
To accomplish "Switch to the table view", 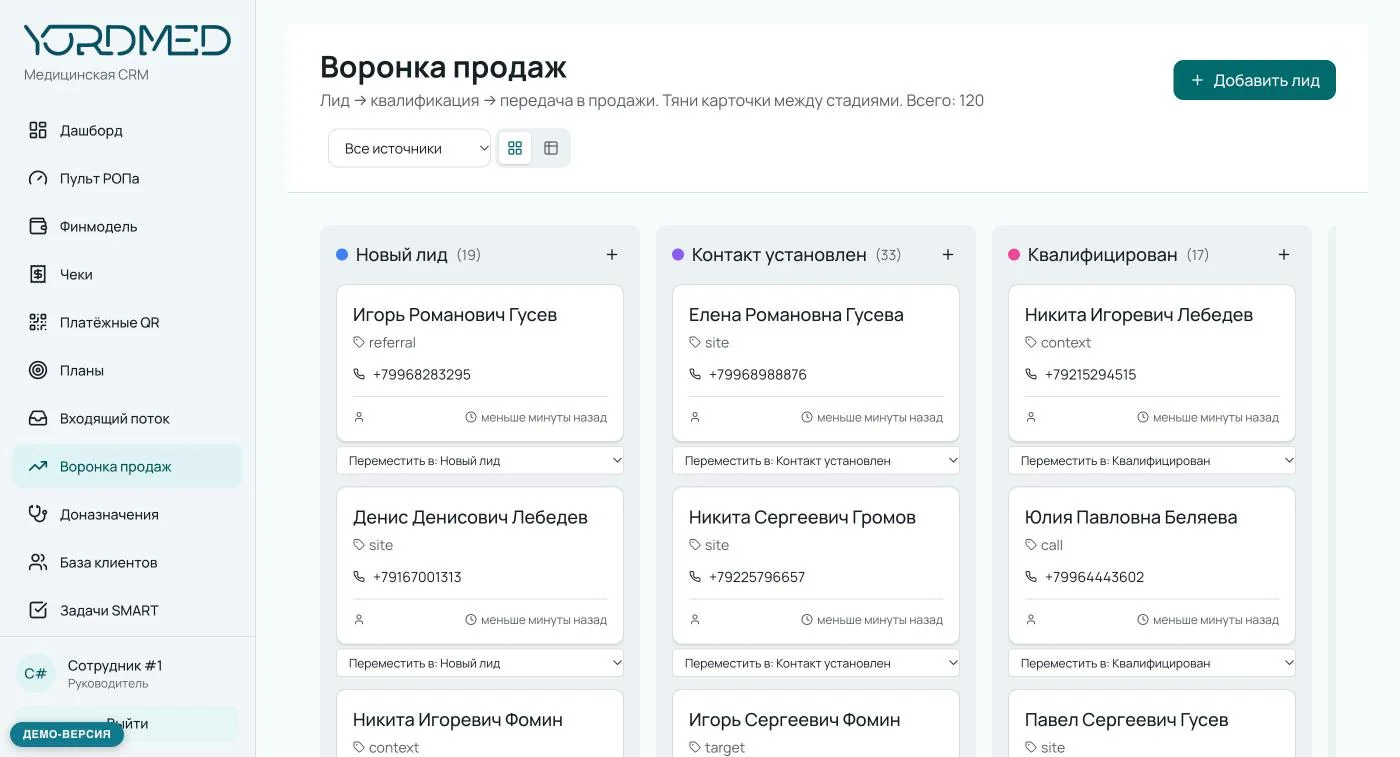I will tap(551, 148).
